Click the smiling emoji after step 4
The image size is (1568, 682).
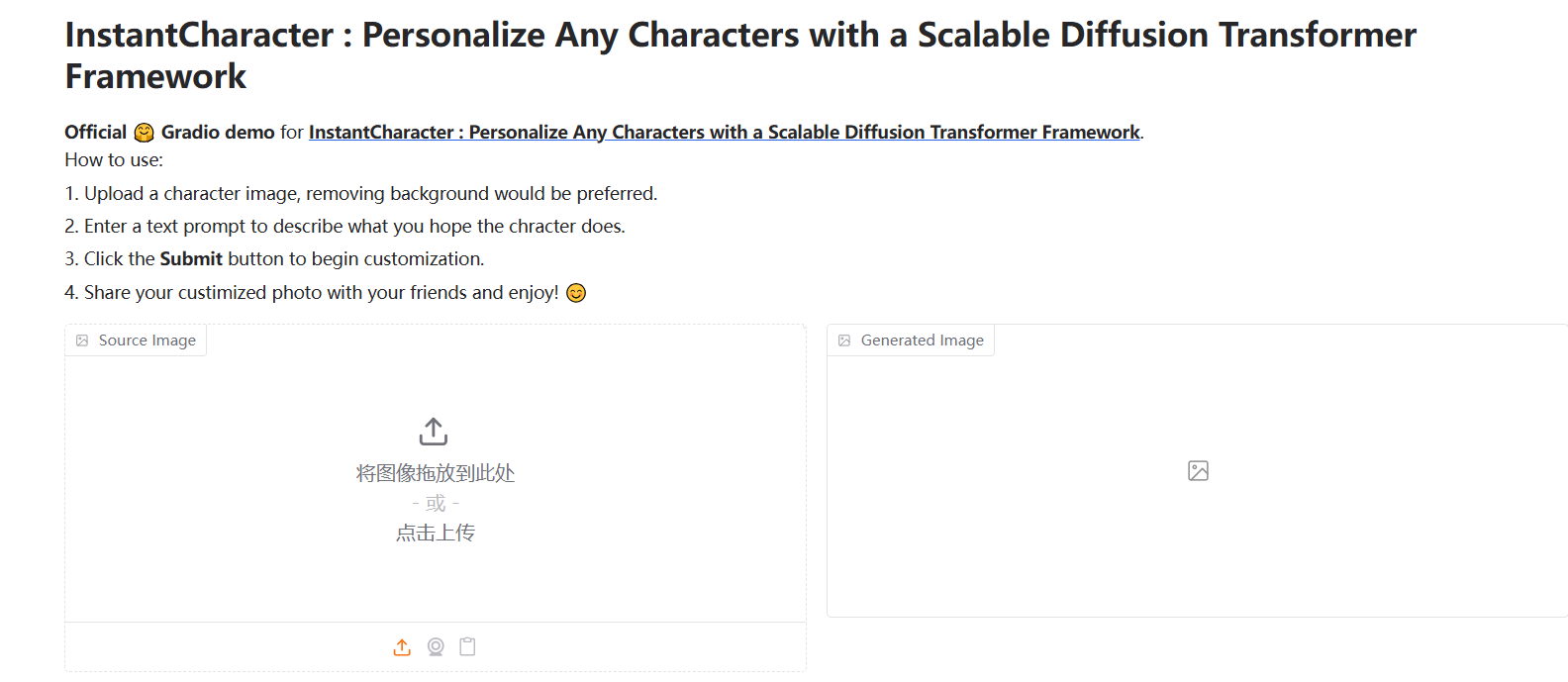click(x=576, y=293)
